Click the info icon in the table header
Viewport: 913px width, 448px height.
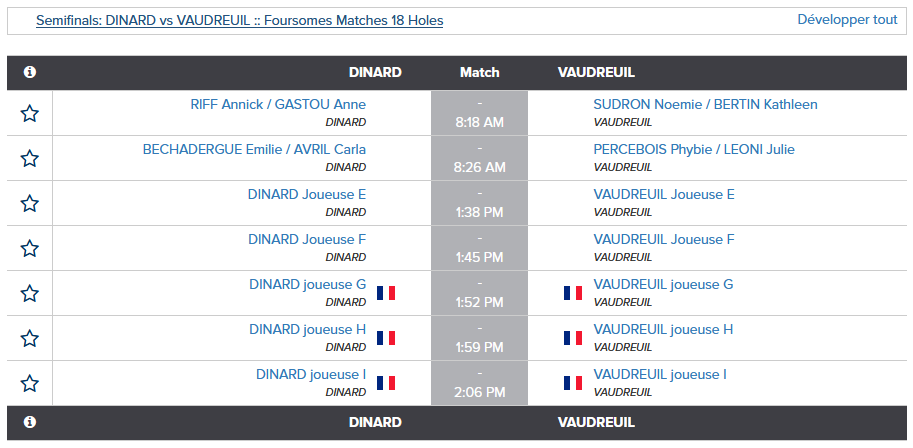(30, 72)
